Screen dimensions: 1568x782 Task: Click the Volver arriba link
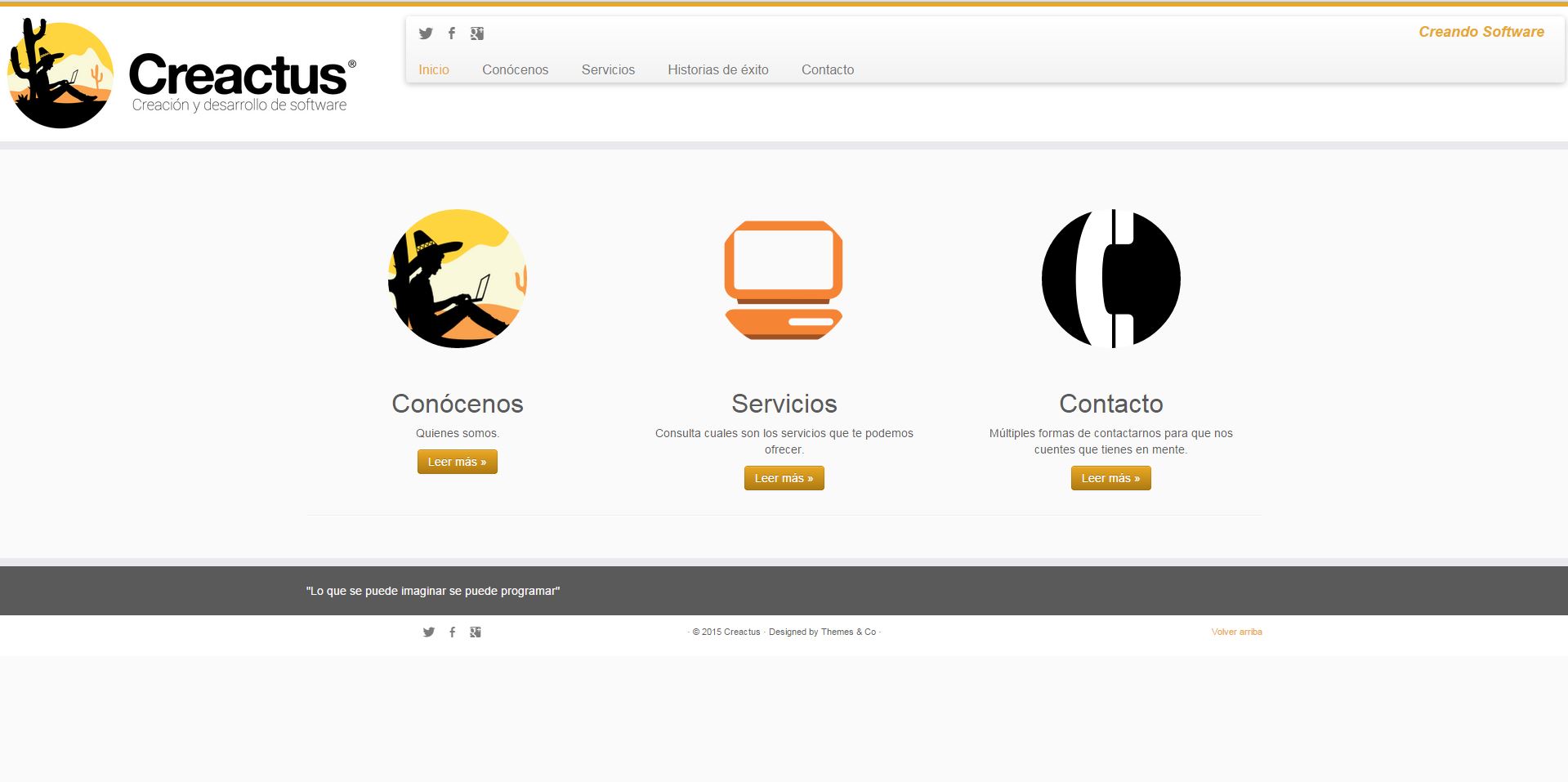pos(1236,632)
